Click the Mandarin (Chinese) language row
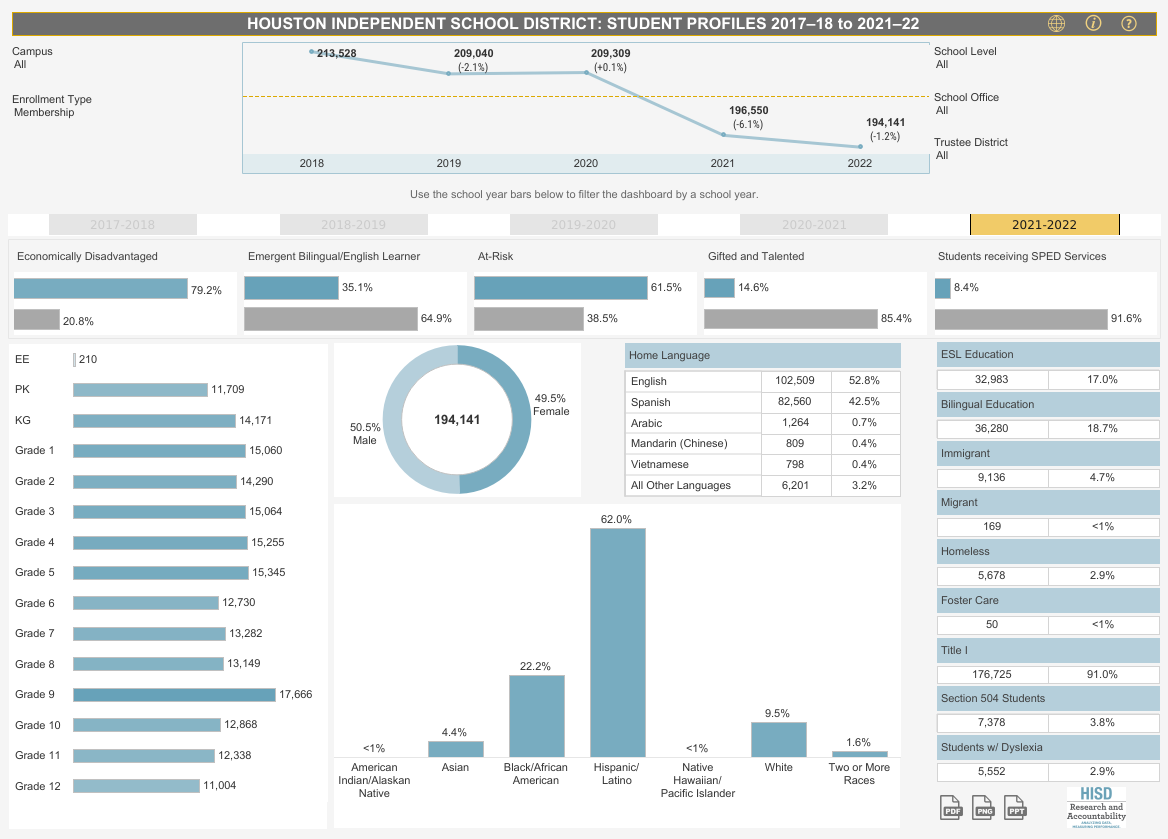This screenshot has width=1168, height=839. point(763,443)
